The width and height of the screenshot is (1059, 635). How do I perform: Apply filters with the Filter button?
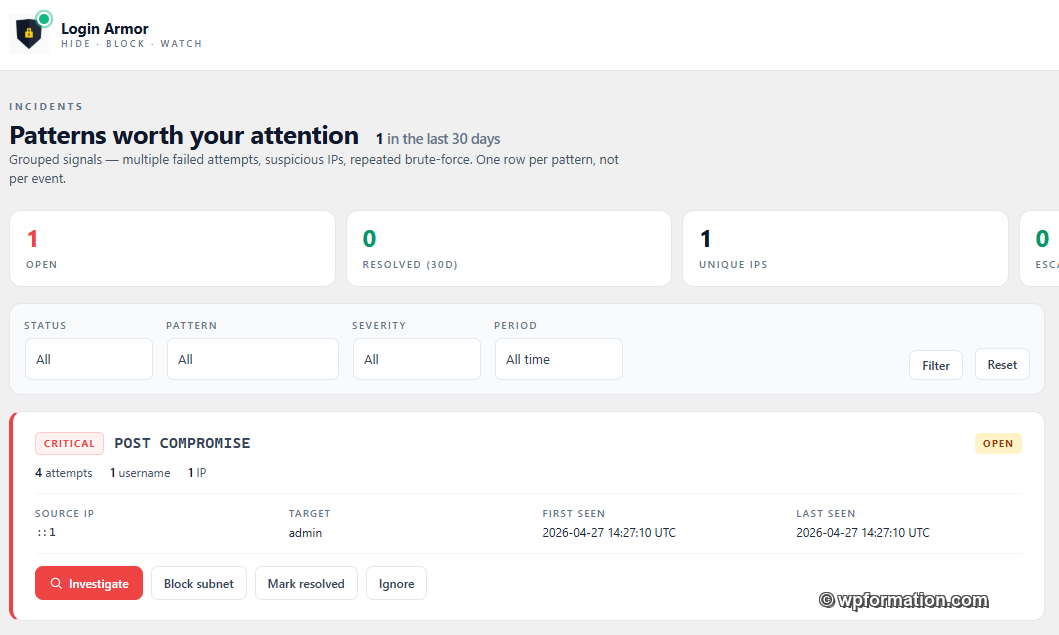935,365
